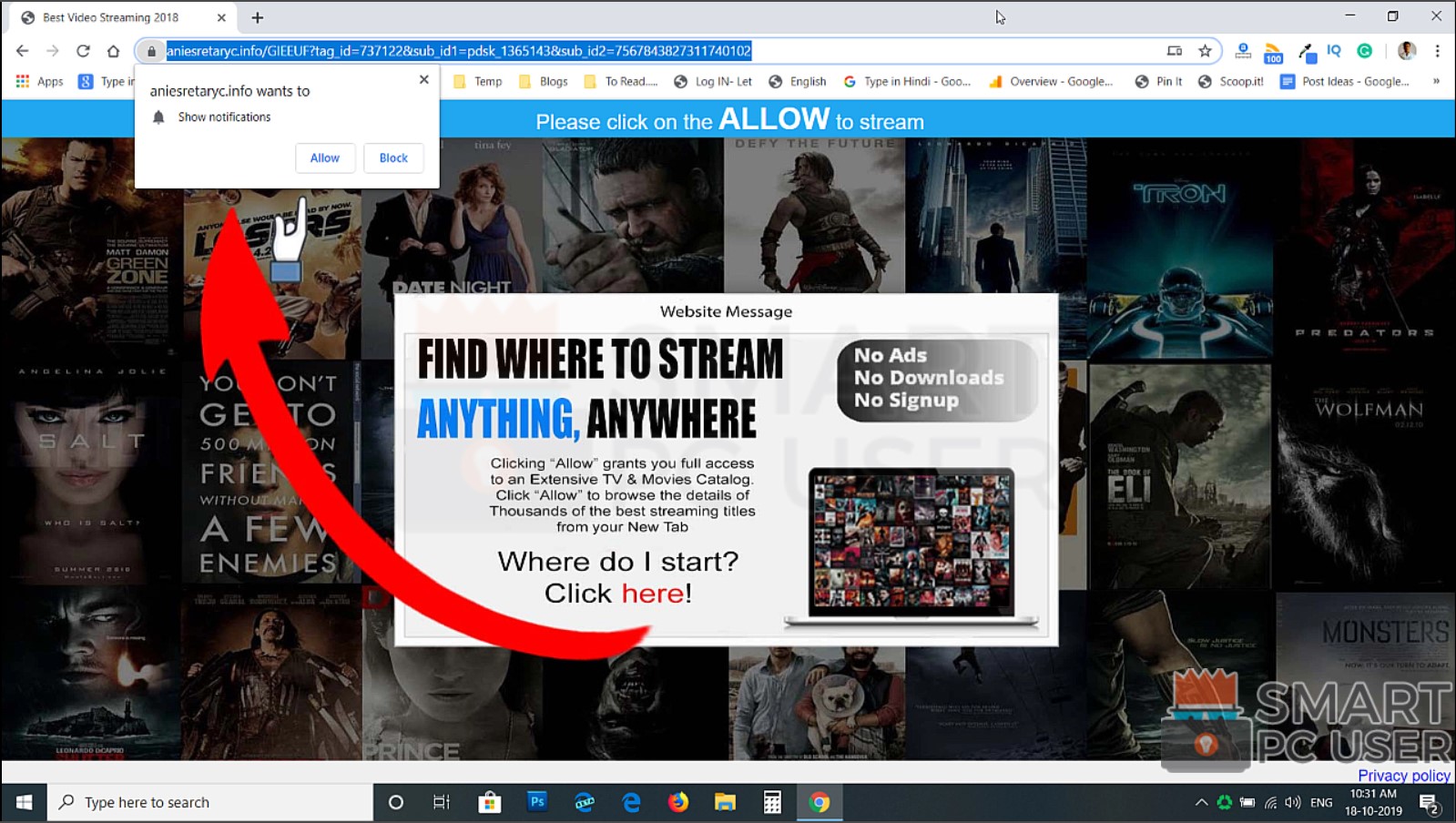The height and width of the screenshot is (823, 1456).
Task: Open the Pin It bookmark
Action: (1159, 81)
